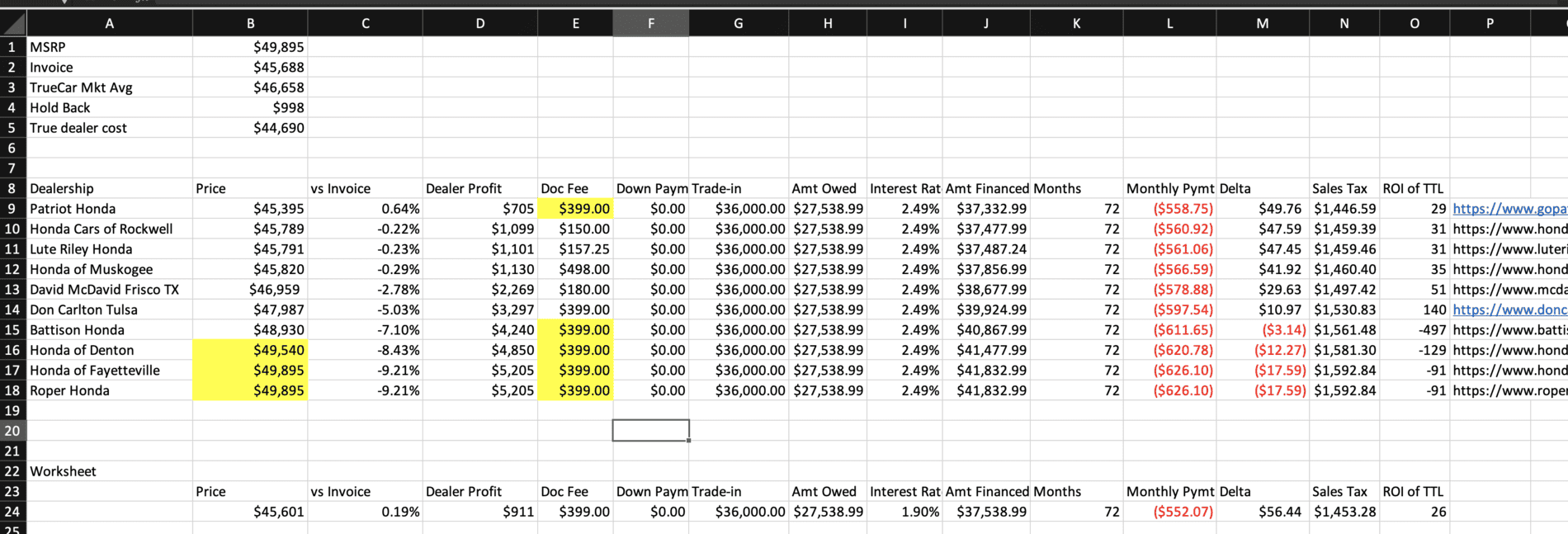This screenshot has height=534, width=1568.
Task: Select Battison Honda delta ($3.14)
Action: [1263, 330]
